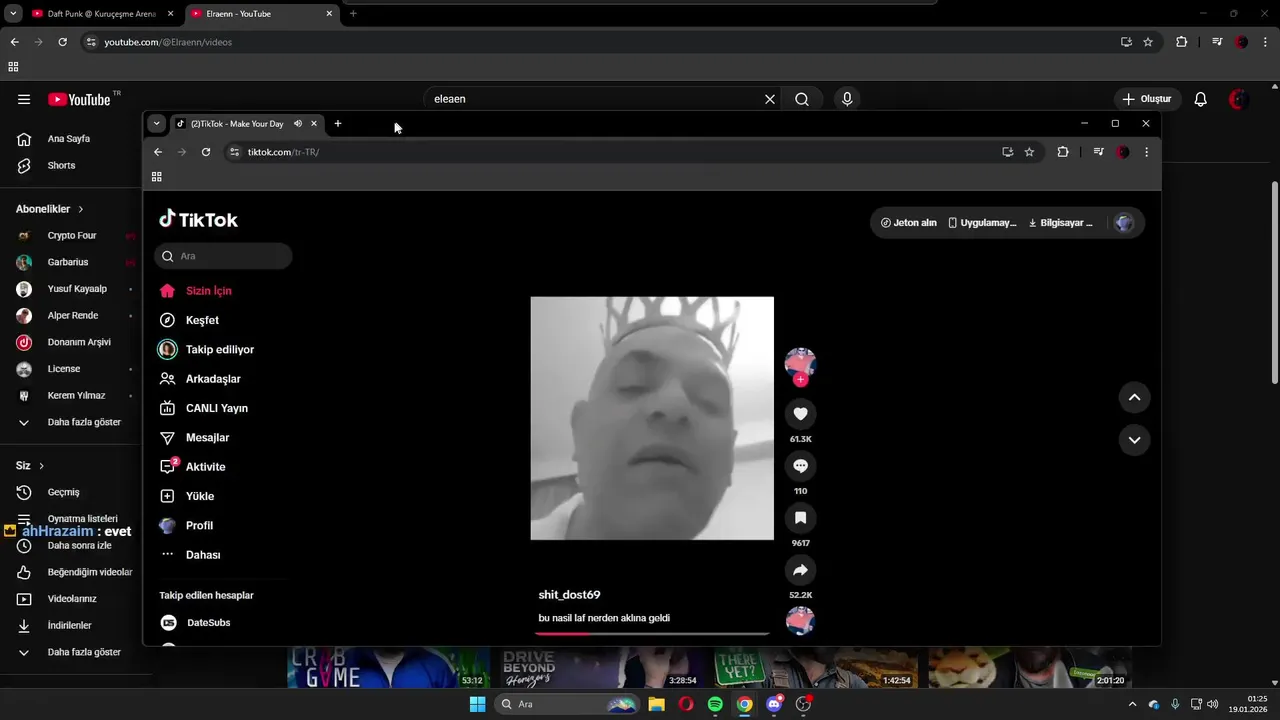Open the apps grid in TikTok window bookmarks bar

point(157,177)
